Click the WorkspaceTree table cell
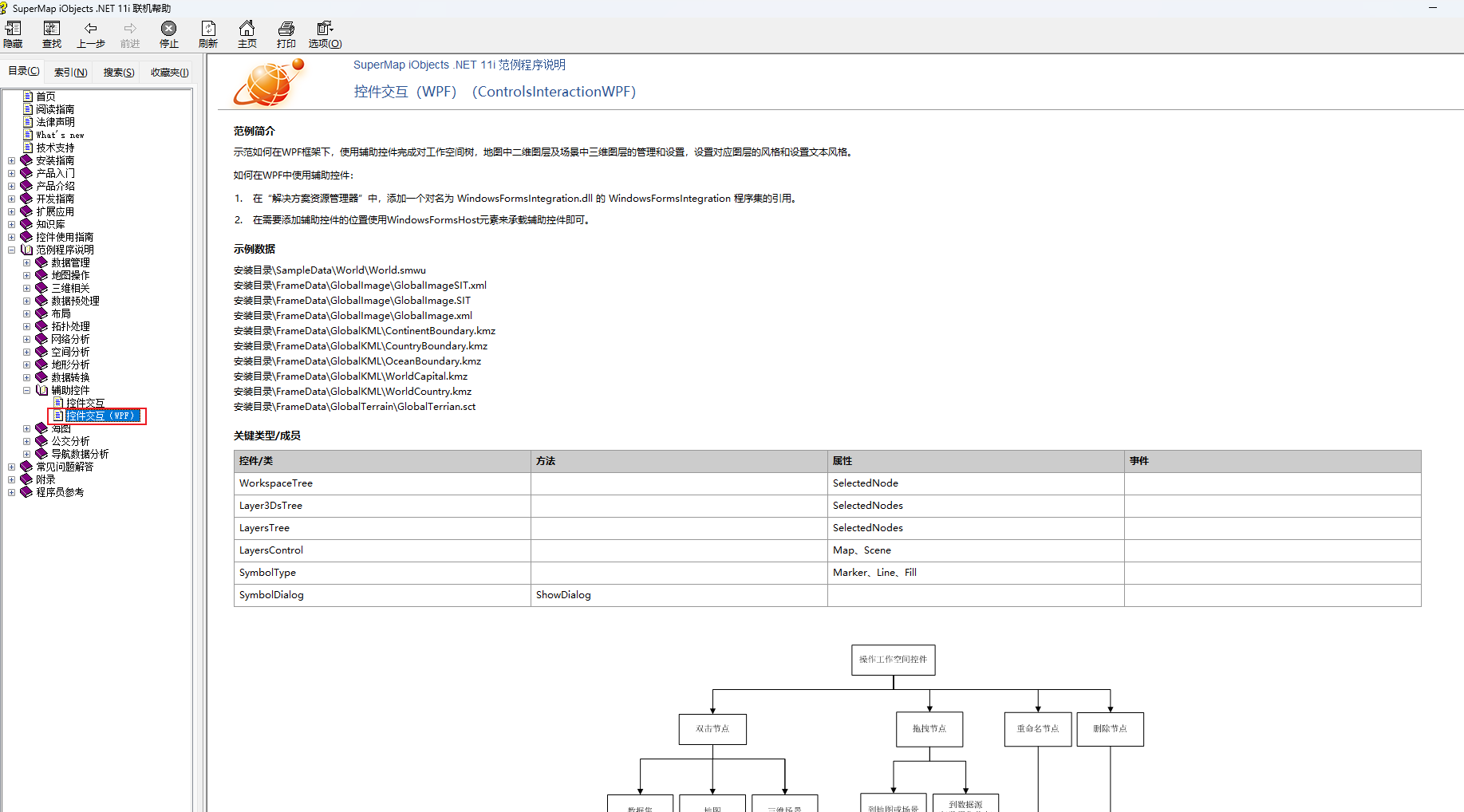The width and height of the screenshot is (1464, 812). tap(382, 483)
